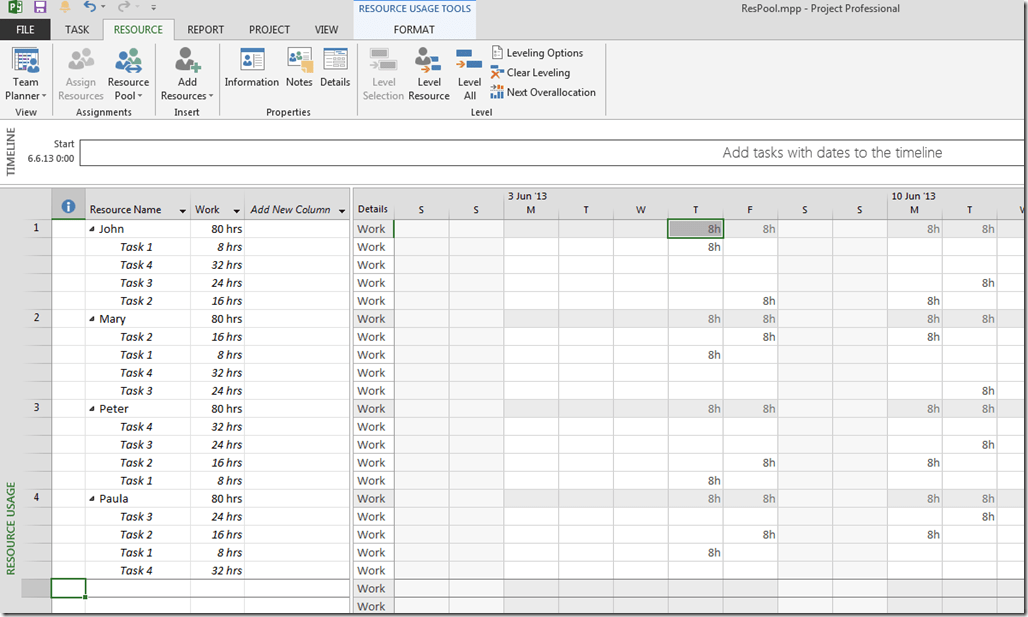This screenshot has width=1028, height=617.
Task: Open the Work column dropdown arrow
Action: (236, 211)
